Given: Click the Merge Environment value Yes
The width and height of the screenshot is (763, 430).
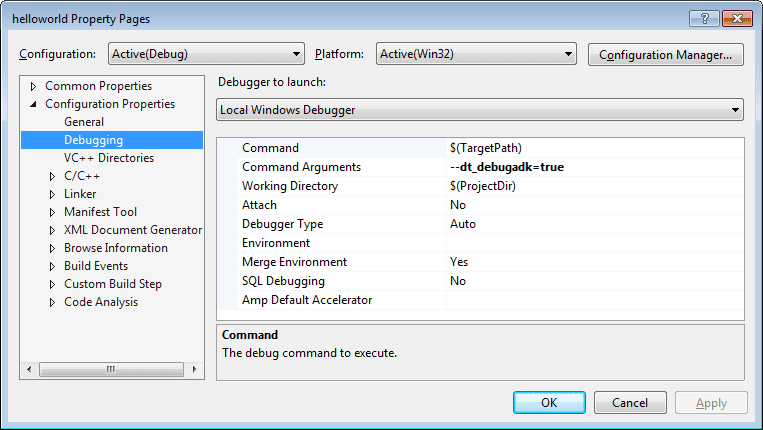Looking at the screenshot, I should pos(595,262).
